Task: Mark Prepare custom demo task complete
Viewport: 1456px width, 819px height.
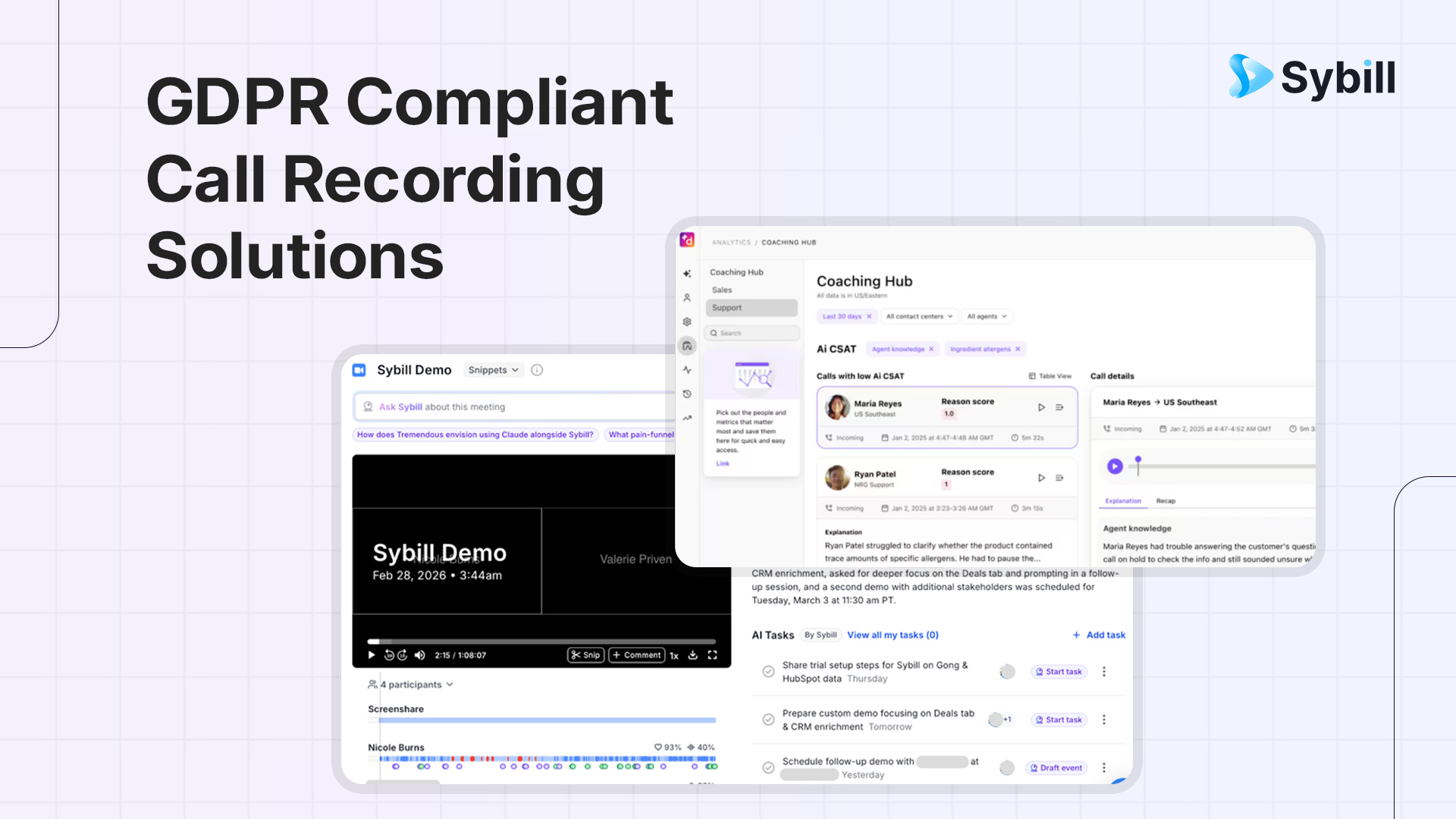Action: coord(768,720)
